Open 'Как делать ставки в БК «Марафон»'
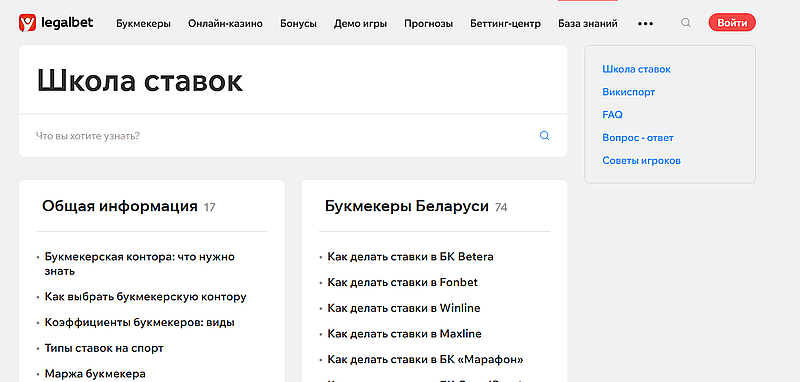 pyautogui.click(x=426, y=360)
